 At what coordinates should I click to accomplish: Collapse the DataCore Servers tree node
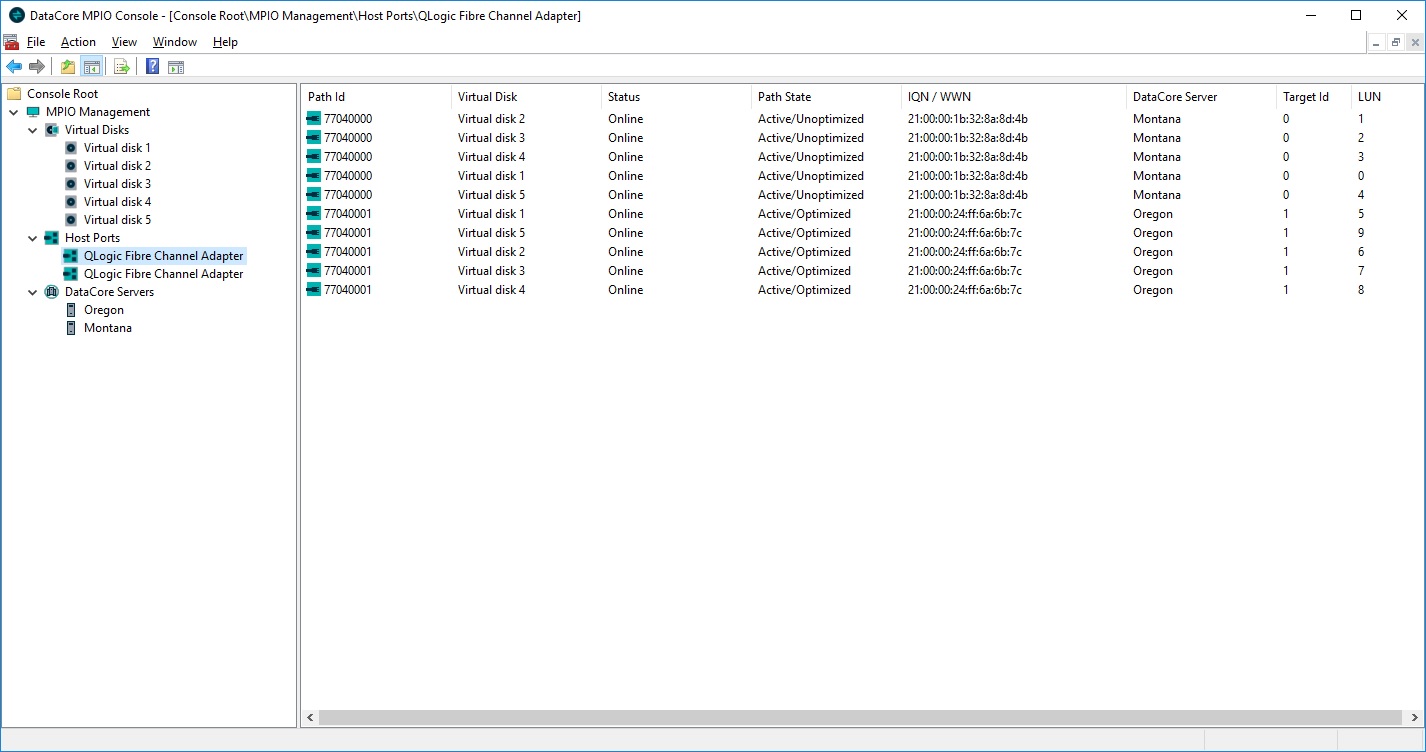33,292
